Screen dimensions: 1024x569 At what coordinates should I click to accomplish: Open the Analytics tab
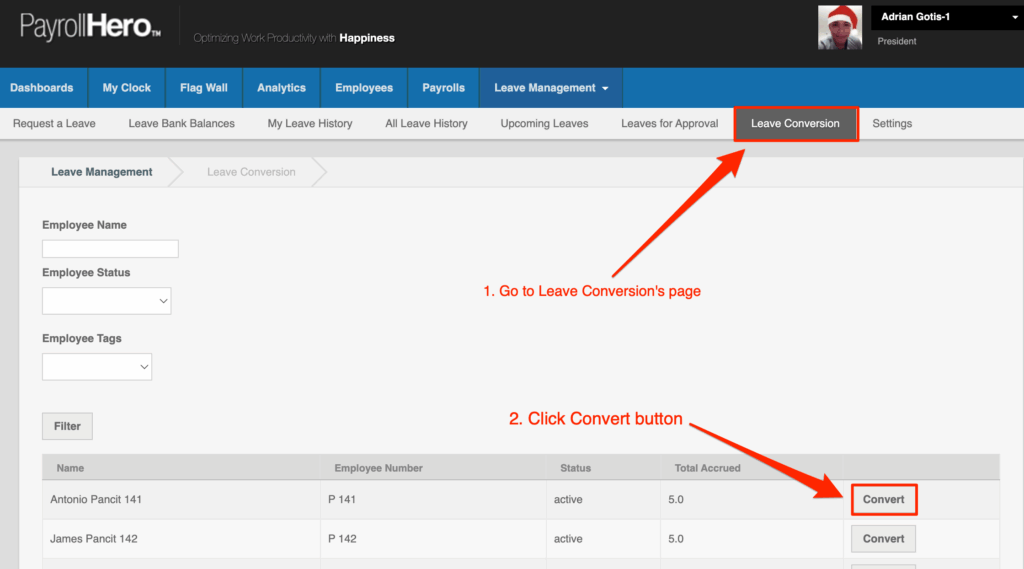[x=281, y=88]
